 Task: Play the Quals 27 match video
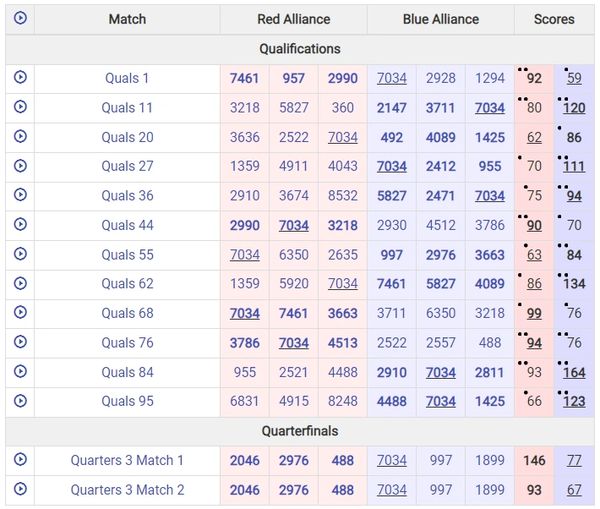point(20,167)
